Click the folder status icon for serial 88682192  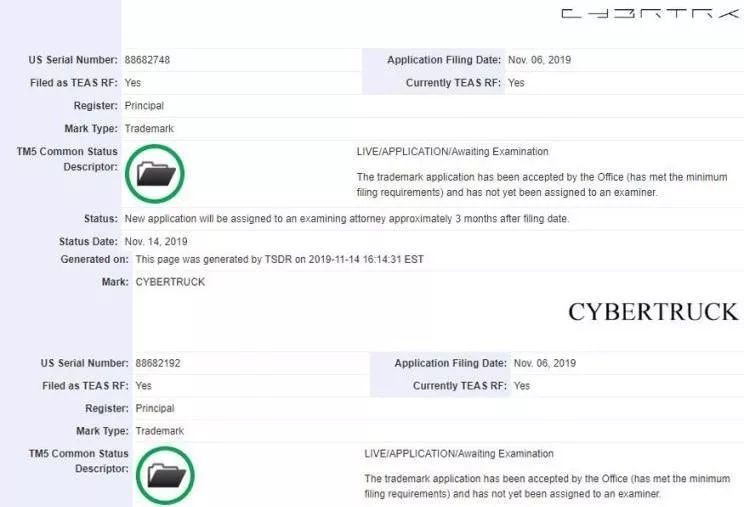[x=165, y=476]
